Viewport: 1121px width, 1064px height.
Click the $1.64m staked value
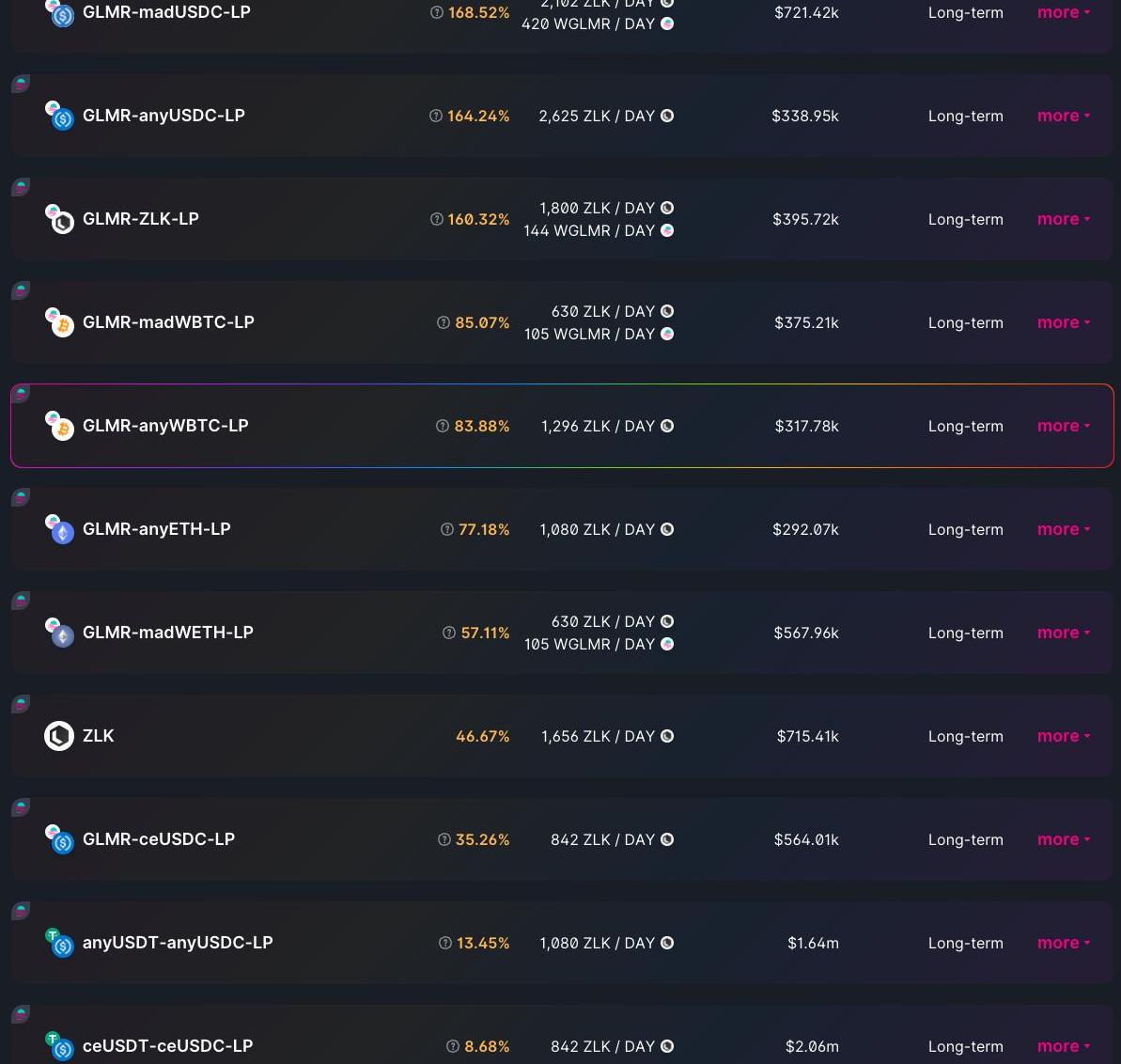tap(813, 943)
